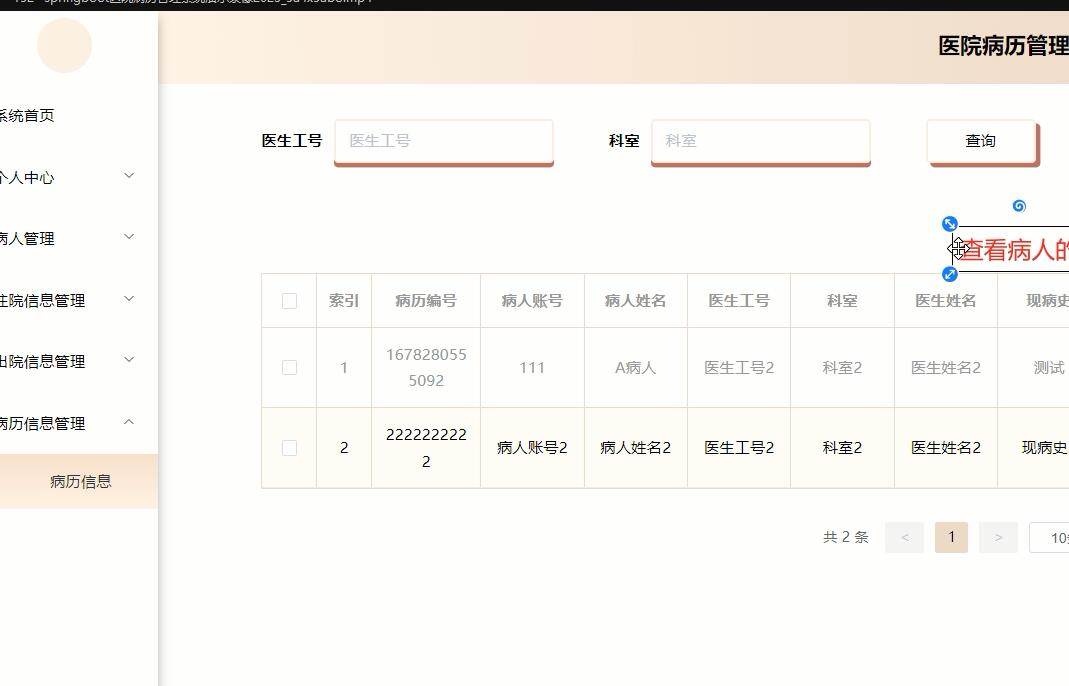The width and height of the screenshot is (1069, 686).
Task: Collapse the 病历信息管理 sidebar menu
Action: coord(65,422)
